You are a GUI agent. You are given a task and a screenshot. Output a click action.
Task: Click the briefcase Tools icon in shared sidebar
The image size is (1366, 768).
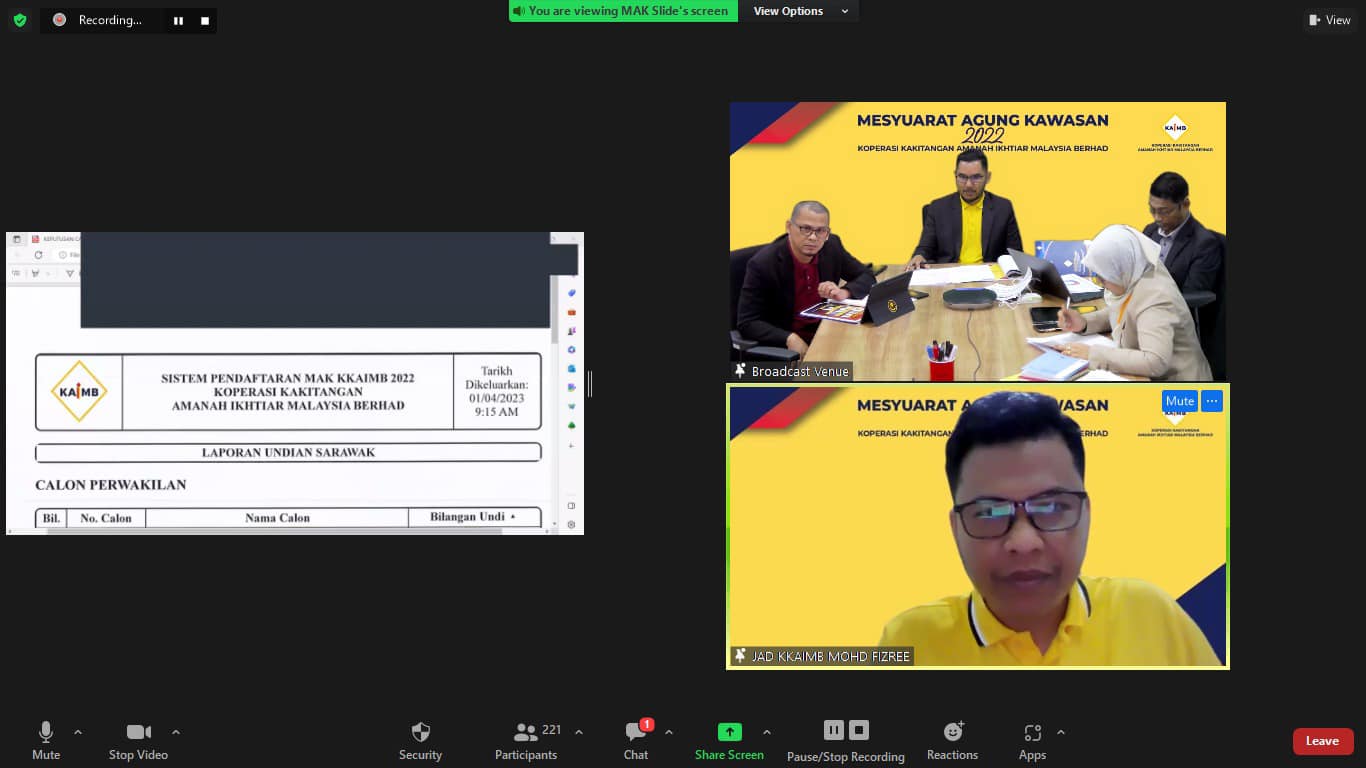(x=571, y=312)
